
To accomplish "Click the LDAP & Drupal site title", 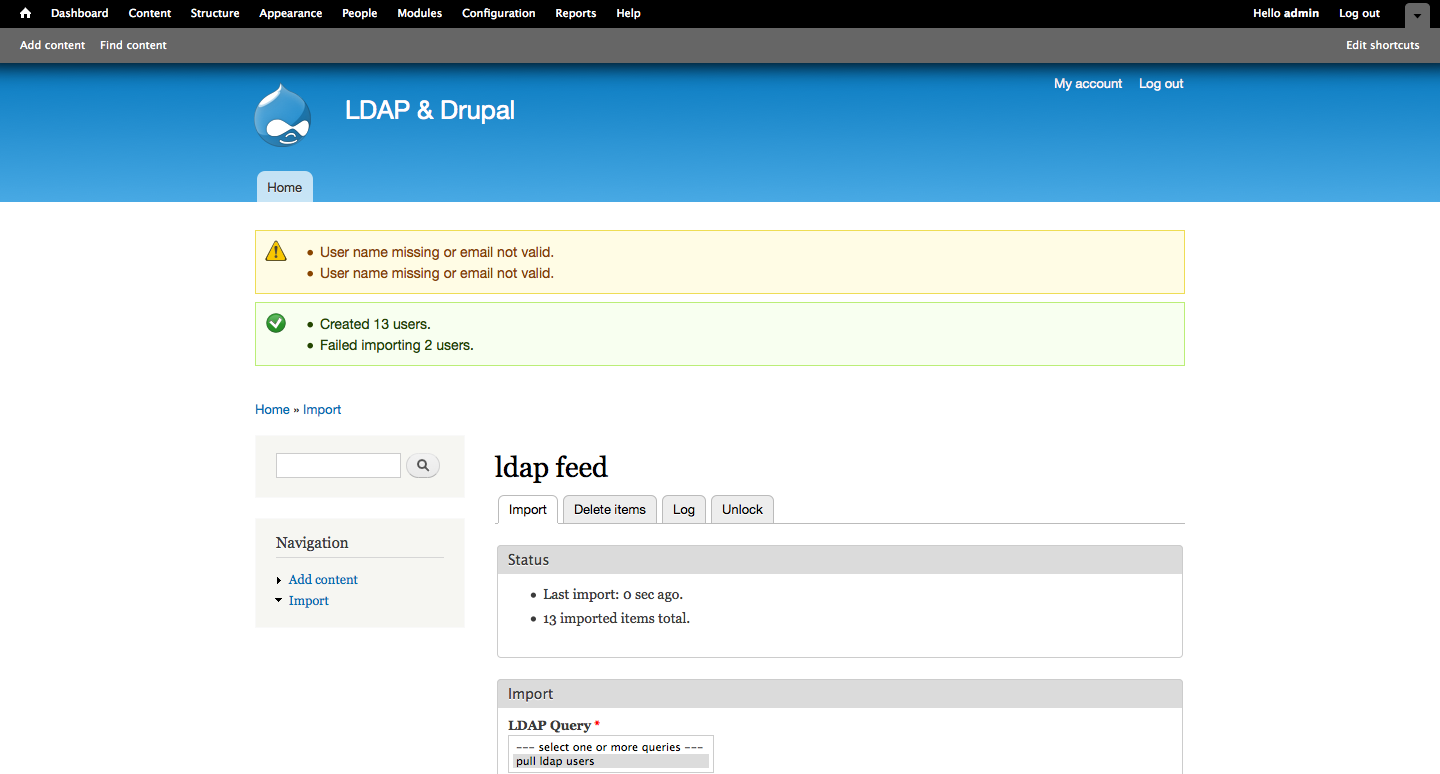I will 430,110.
